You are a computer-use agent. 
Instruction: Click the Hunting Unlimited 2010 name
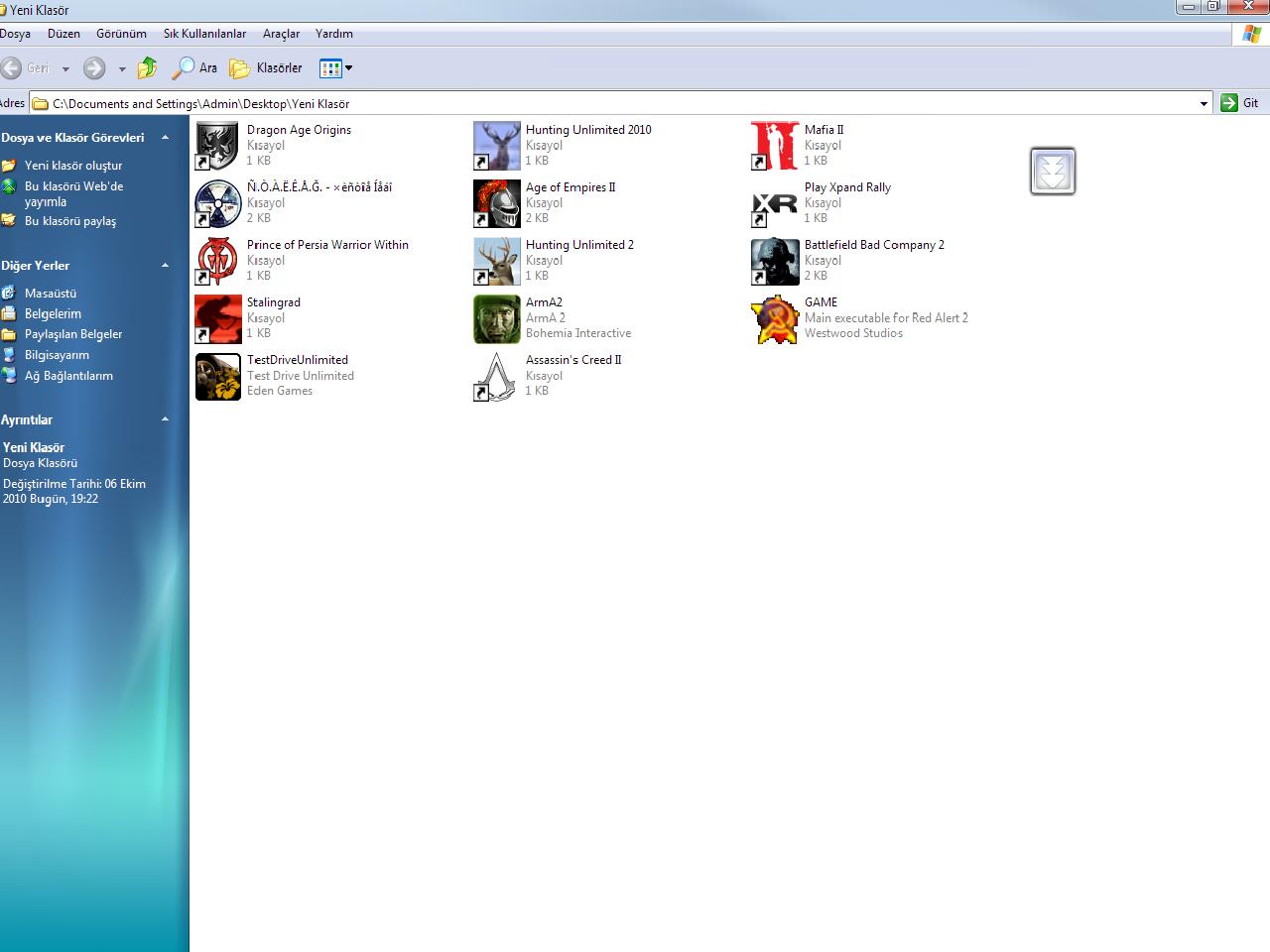tap(588, 130)
